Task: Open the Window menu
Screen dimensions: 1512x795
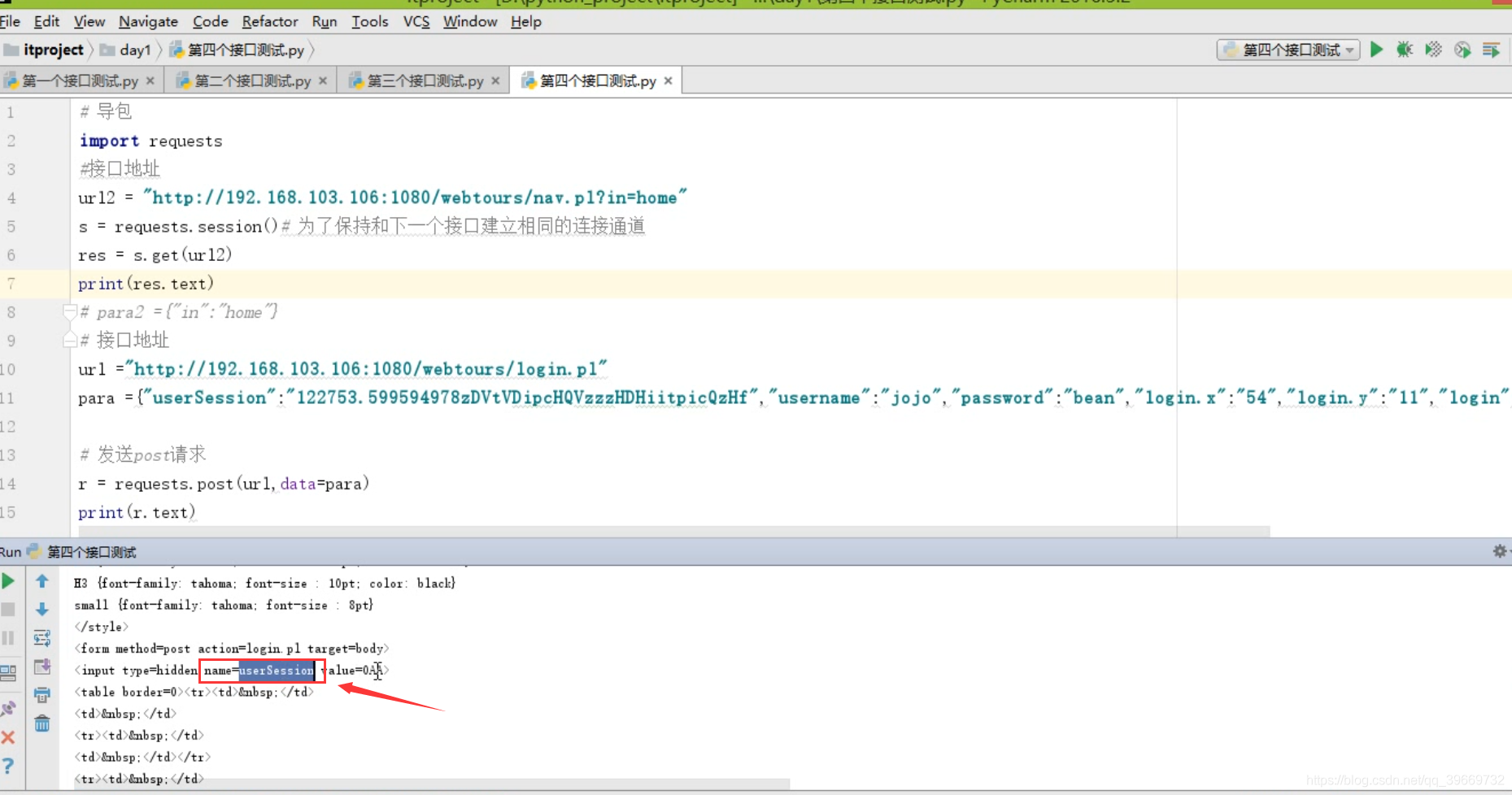Action: pos(470,21)
